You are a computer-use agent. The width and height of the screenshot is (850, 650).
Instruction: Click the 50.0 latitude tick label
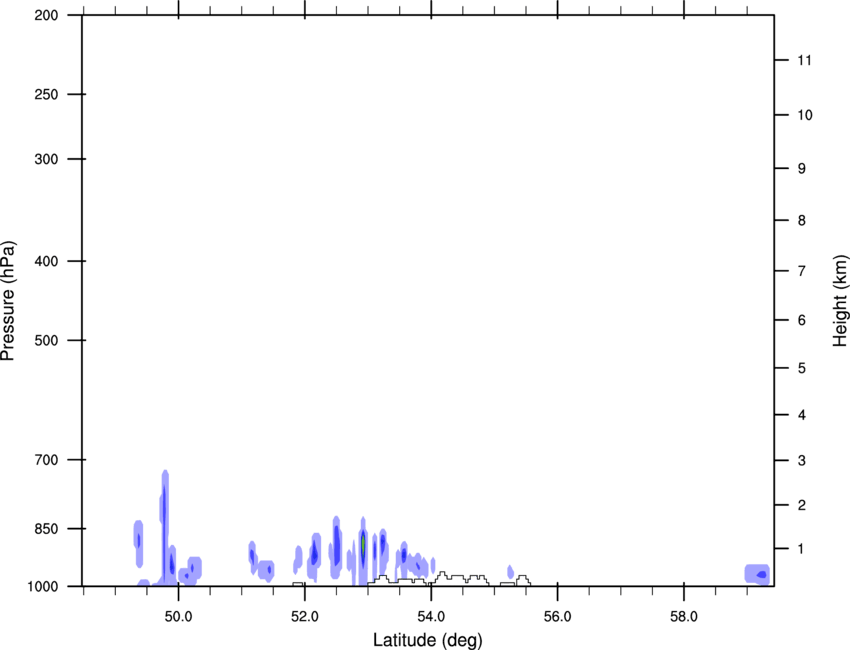point(178,617)
